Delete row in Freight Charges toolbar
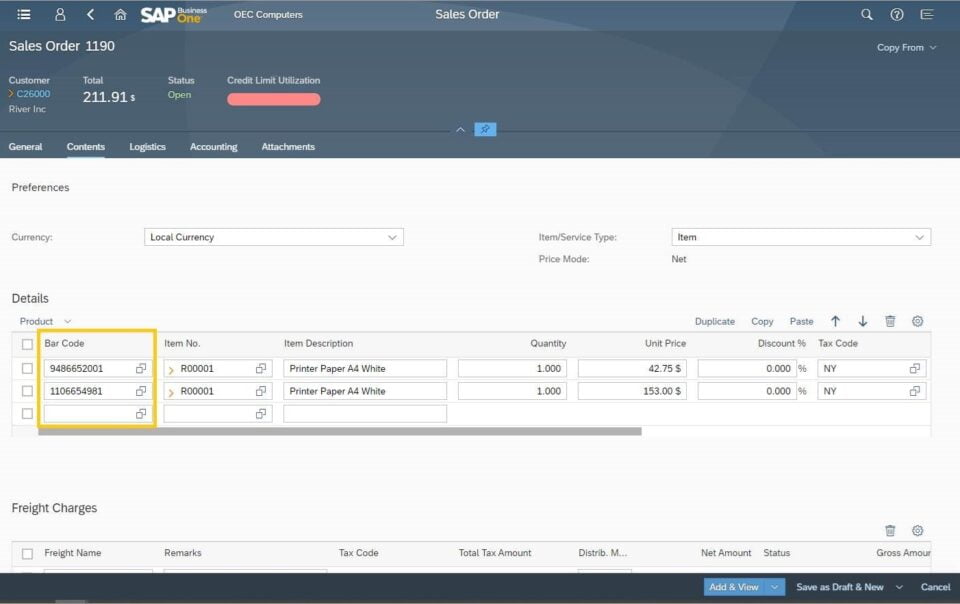The width and height of the screenshot is (960, 604). tap(890, 531)
